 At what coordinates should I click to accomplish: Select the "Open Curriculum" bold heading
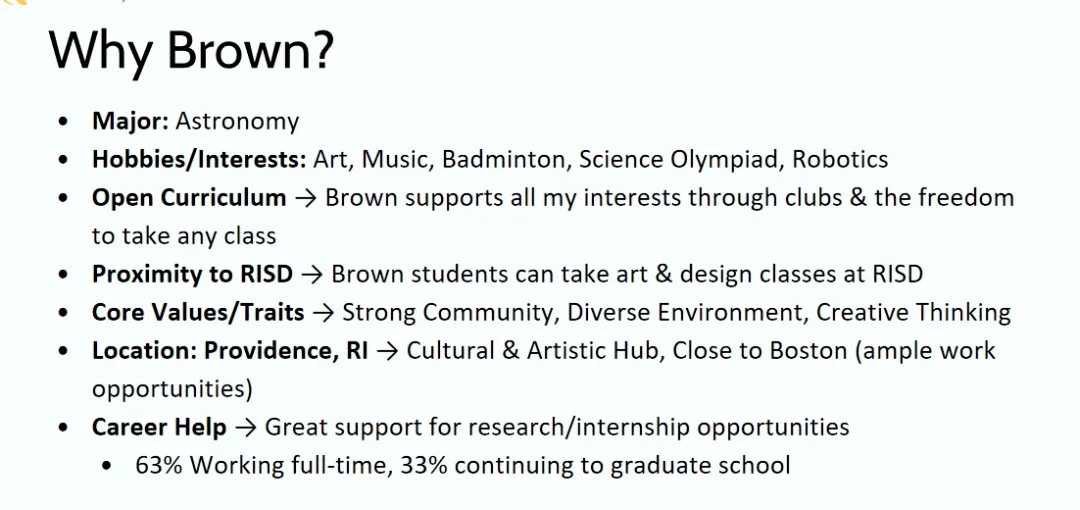(189, 198)
